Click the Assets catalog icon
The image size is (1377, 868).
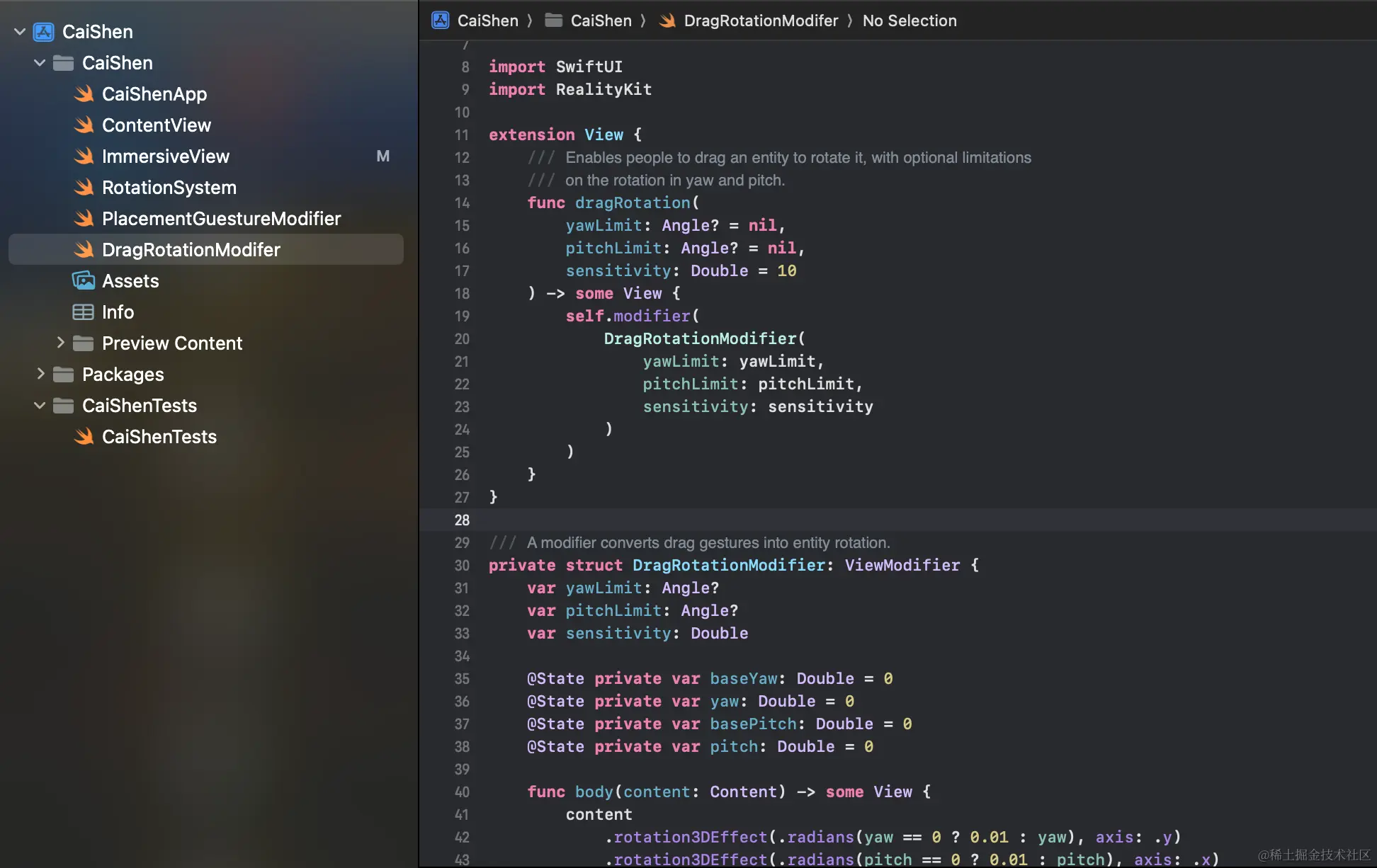tap(84, 281)
